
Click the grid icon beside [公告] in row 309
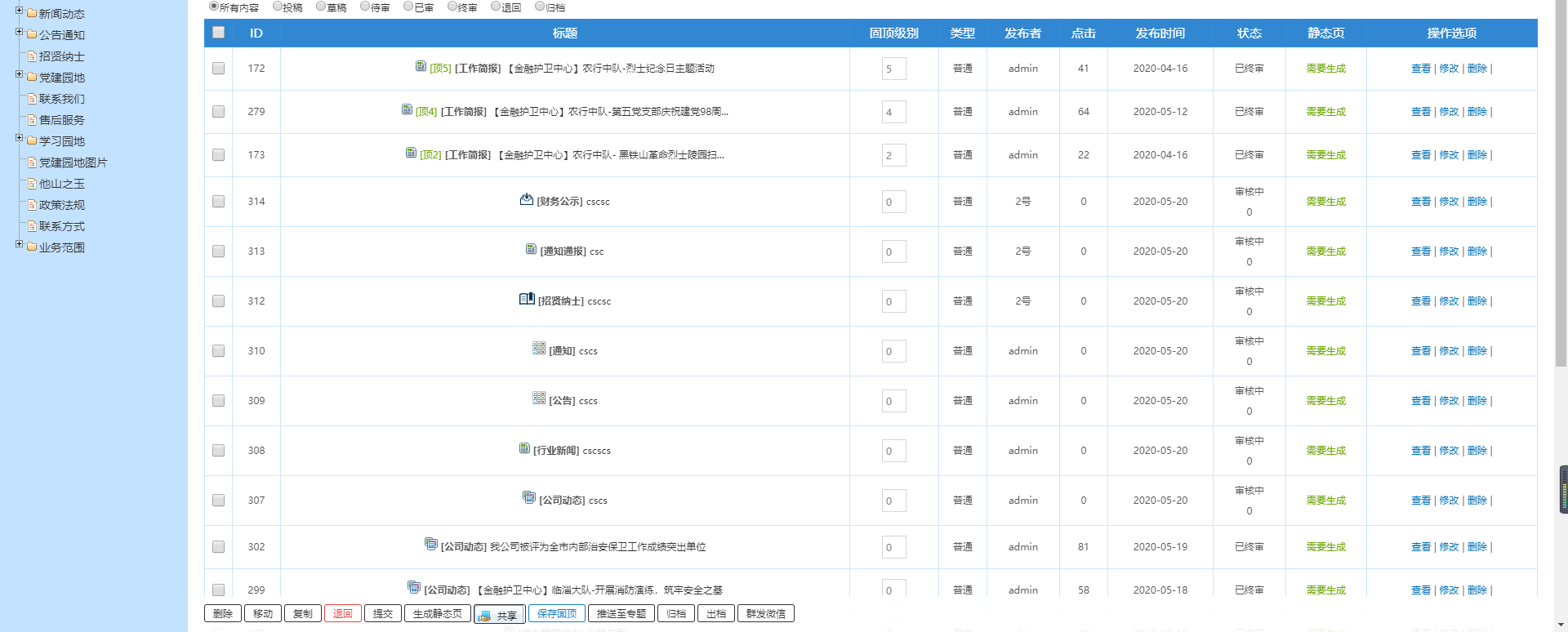tap(539, 398)
